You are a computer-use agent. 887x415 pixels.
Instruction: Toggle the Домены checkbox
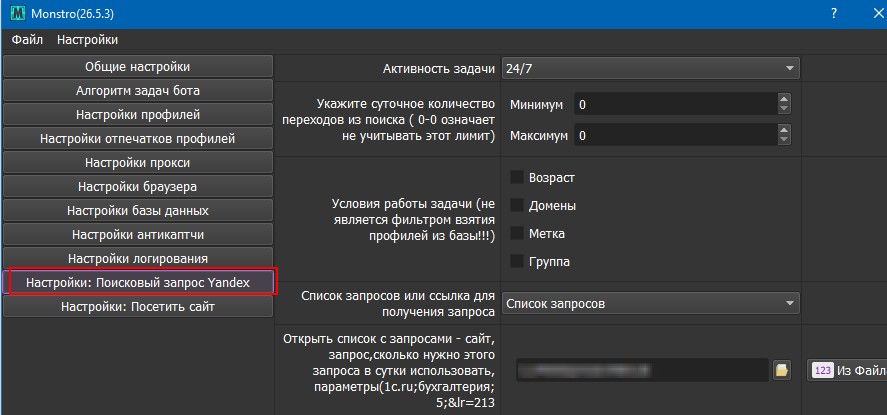tap(517, 205)
